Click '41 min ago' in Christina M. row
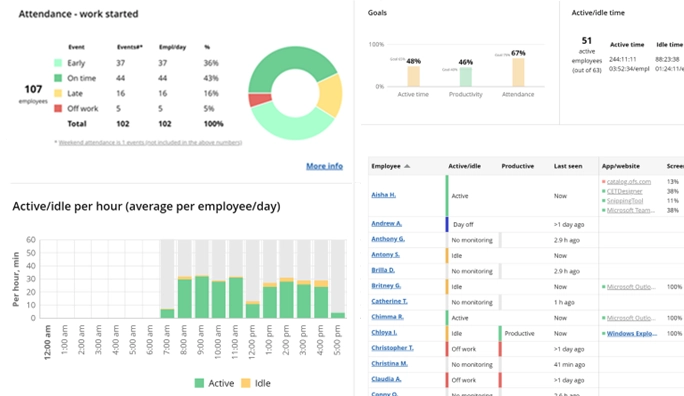 click(569, 365)
